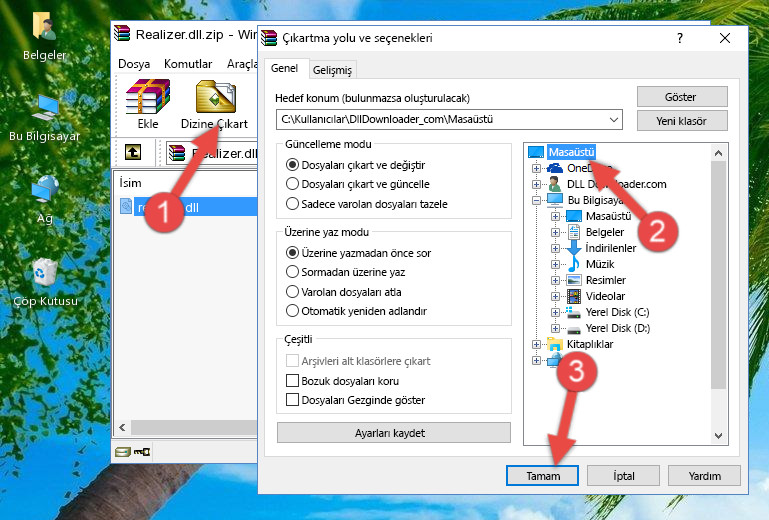This screenshot has height=520, width=769.
Task: Select Sormadan üzerine yaz option
Action: [292, 272]
